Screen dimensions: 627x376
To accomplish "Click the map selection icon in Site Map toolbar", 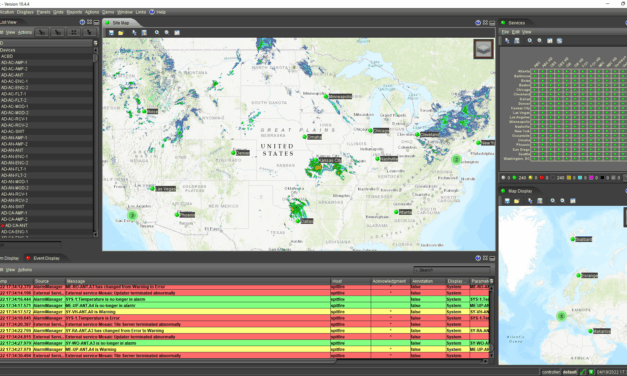I will 144,33.
